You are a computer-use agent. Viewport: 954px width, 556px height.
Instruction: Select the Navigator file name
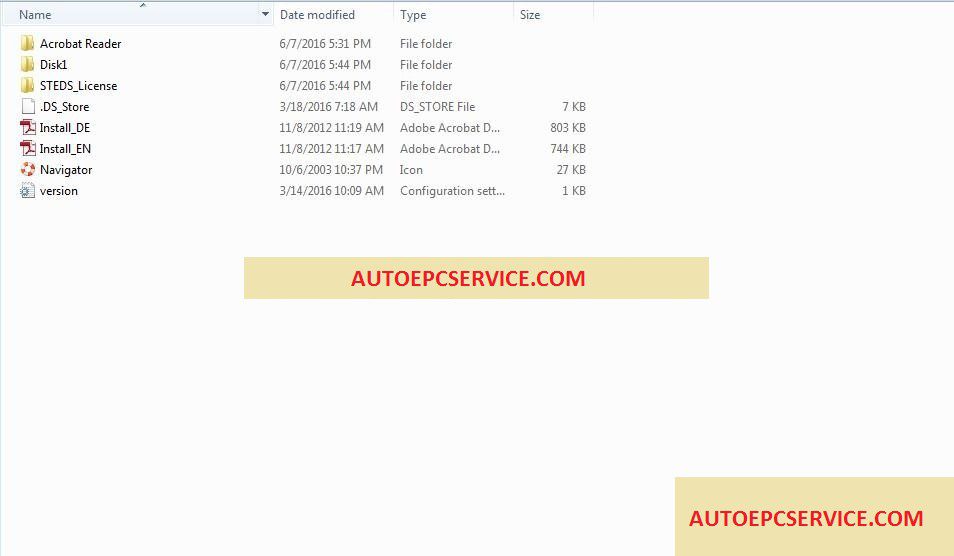pyautogui.click(x=66, y=170)
